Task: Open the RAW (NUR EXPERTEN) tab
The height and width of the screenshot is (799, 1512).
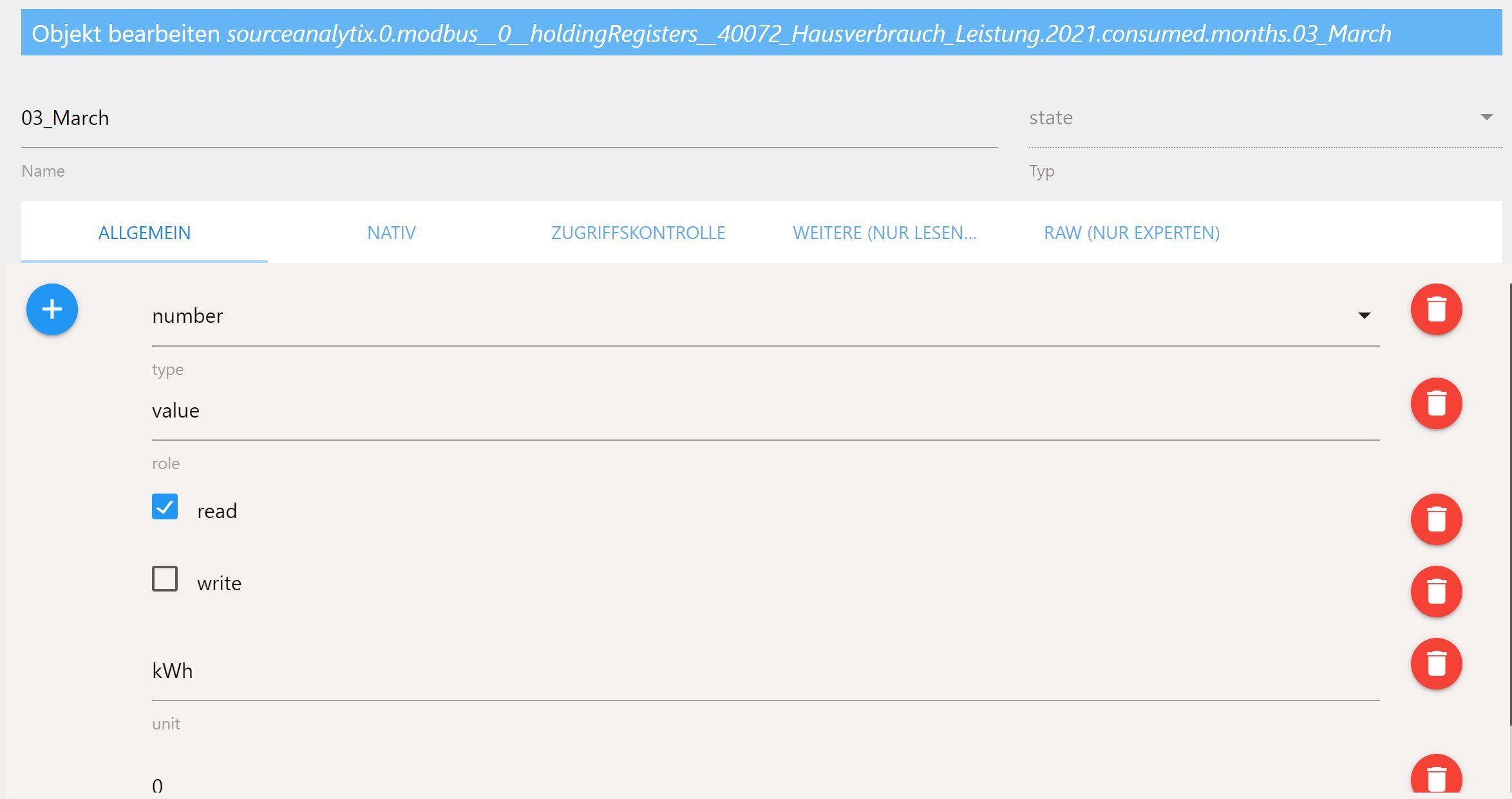Action: coord(1131,233)
